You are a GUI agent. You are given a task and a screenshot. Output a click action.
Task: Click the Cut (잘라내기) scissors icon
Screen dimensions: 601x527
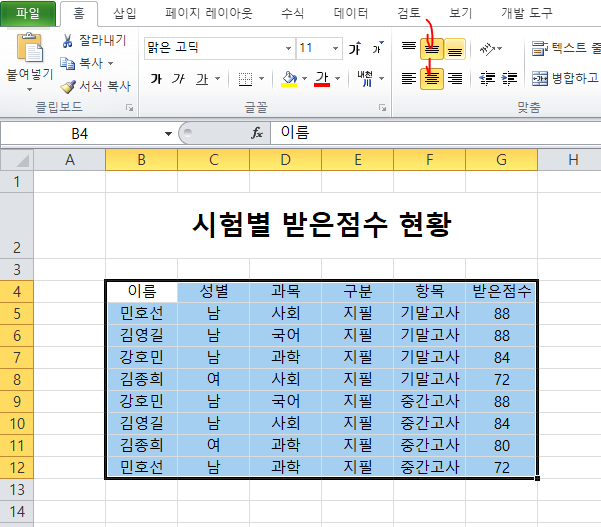pos(67,41)
